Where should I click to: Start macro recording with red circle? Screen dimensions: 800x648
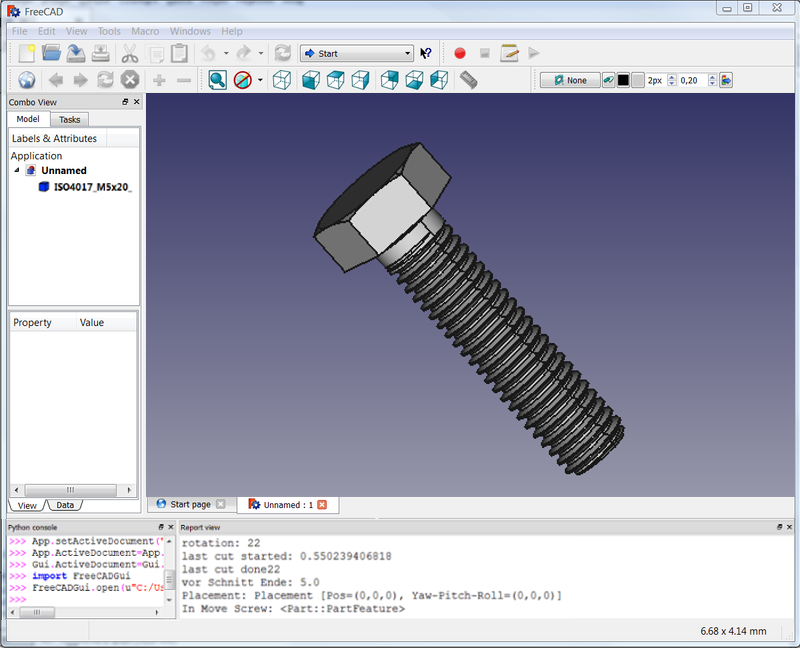tap(460, 53)
